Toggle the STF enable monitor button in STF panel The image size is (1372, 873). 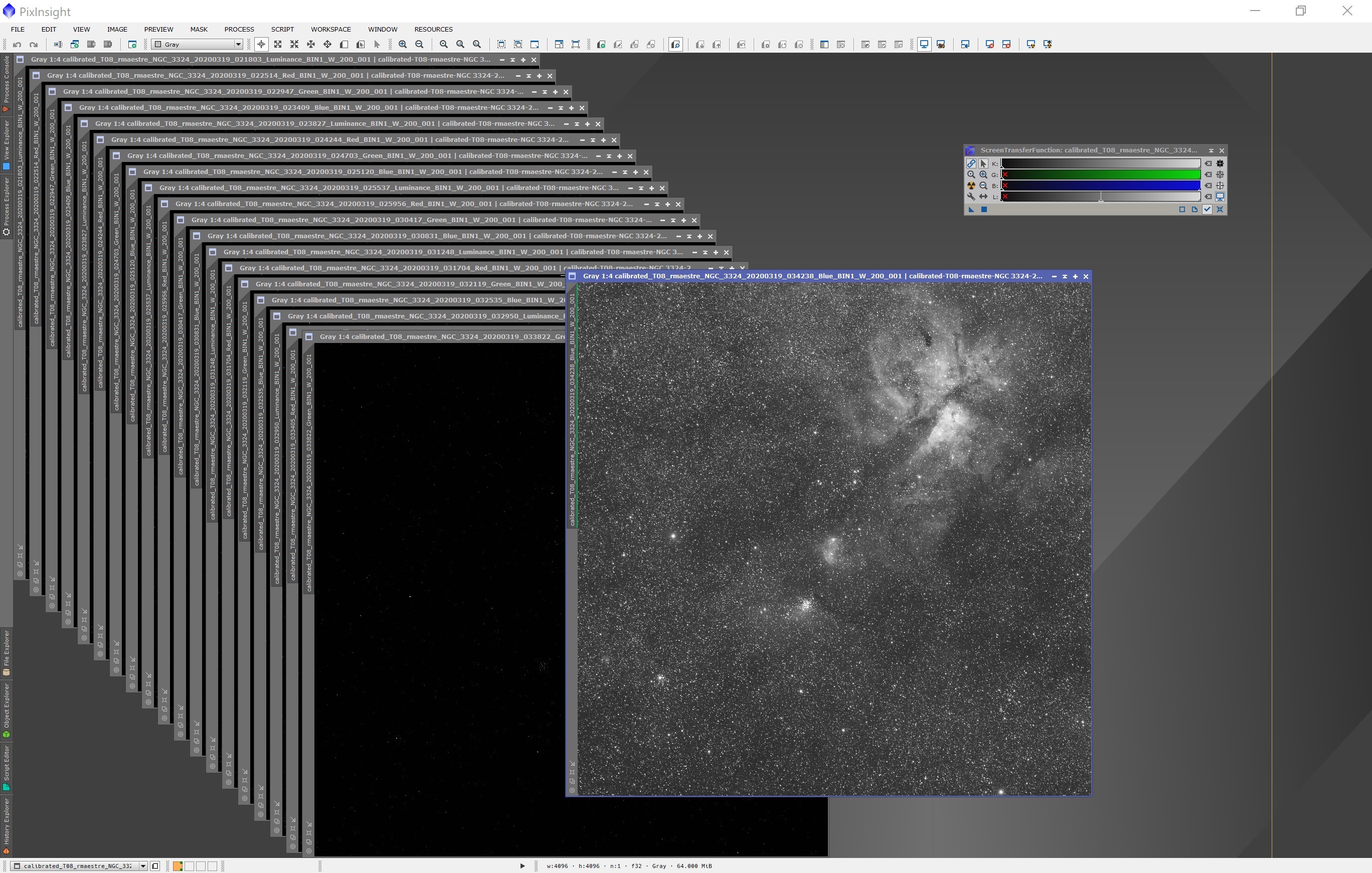1220,197
